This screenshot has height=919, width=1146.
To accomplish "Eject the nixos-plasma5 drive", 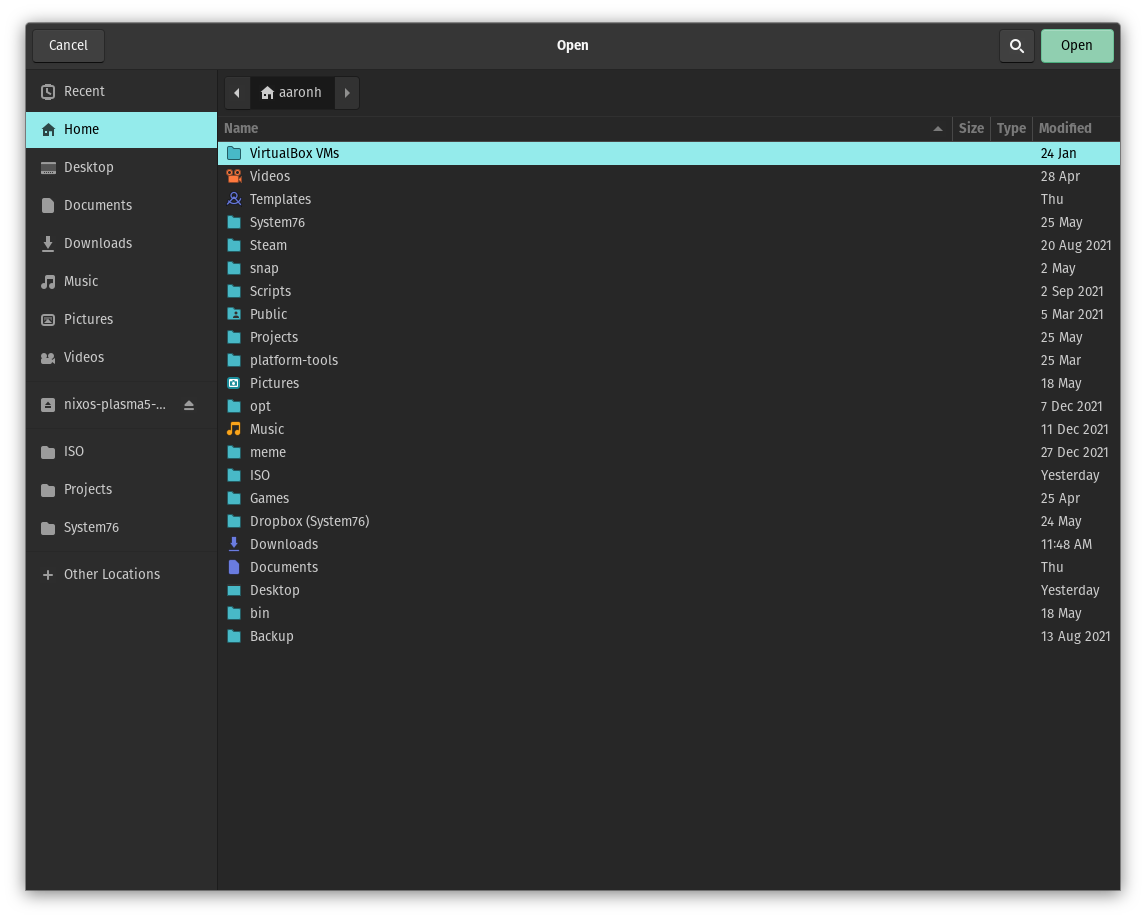I will pyautogui.click(x=189, y=404).
